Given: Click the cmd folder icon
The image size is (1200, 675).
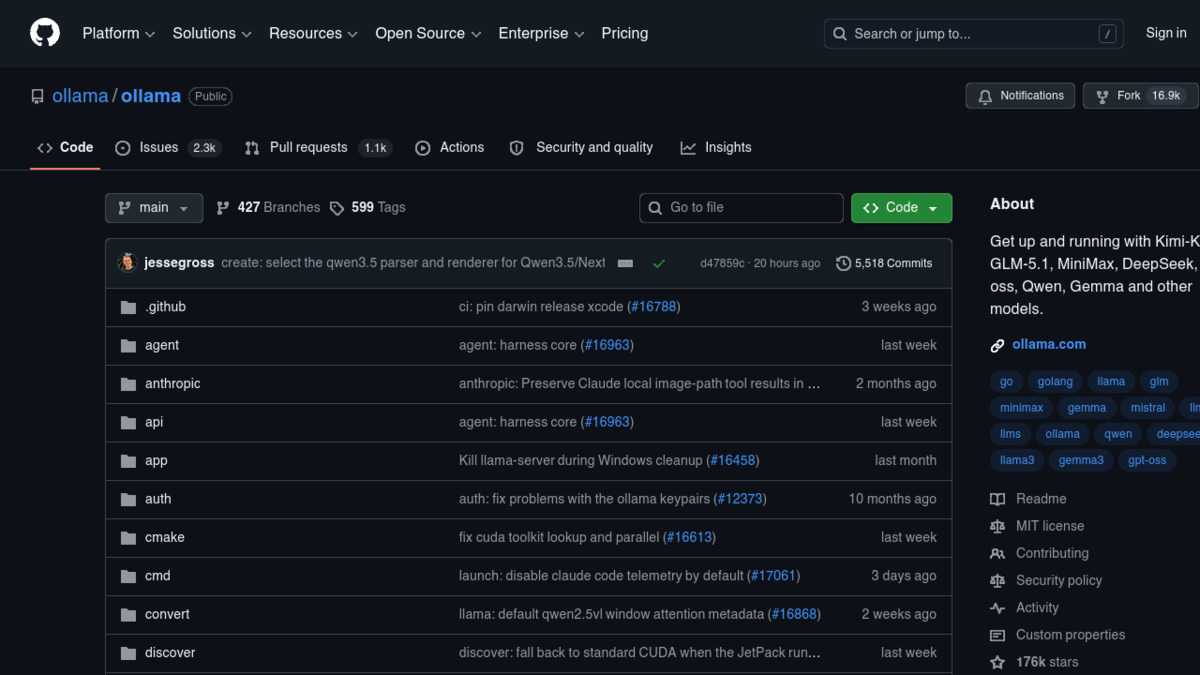Looking at the screenshot, I should (x=128, y=576).
